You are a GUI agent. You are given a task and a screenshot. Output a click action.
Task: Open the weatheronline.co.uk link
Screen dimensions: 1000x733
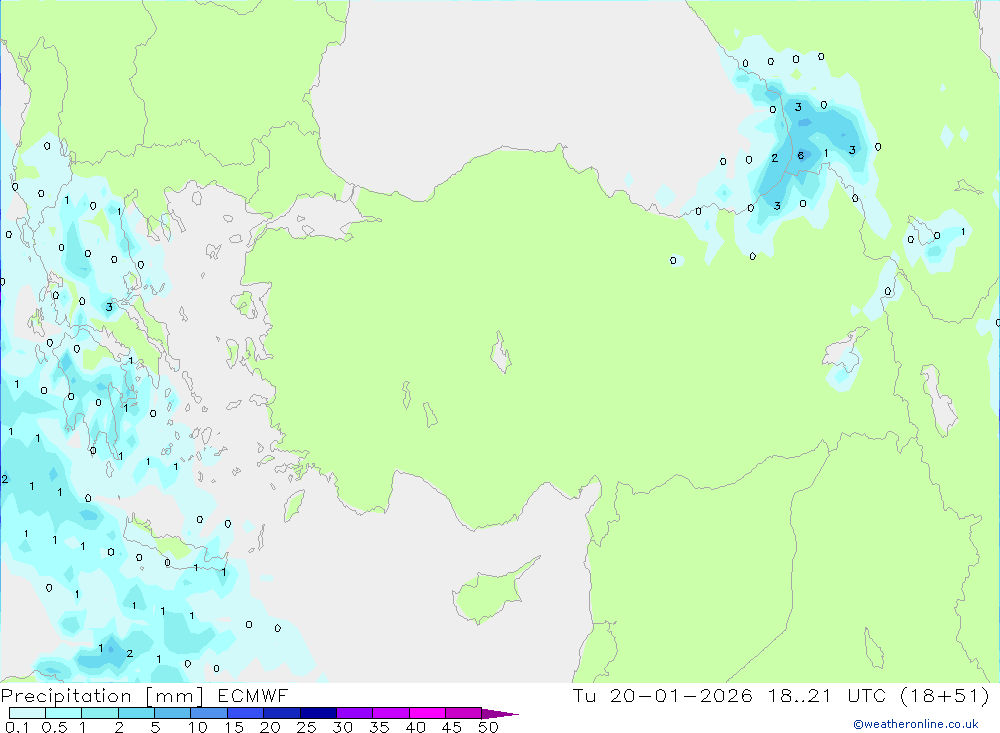tap(916, 724)
